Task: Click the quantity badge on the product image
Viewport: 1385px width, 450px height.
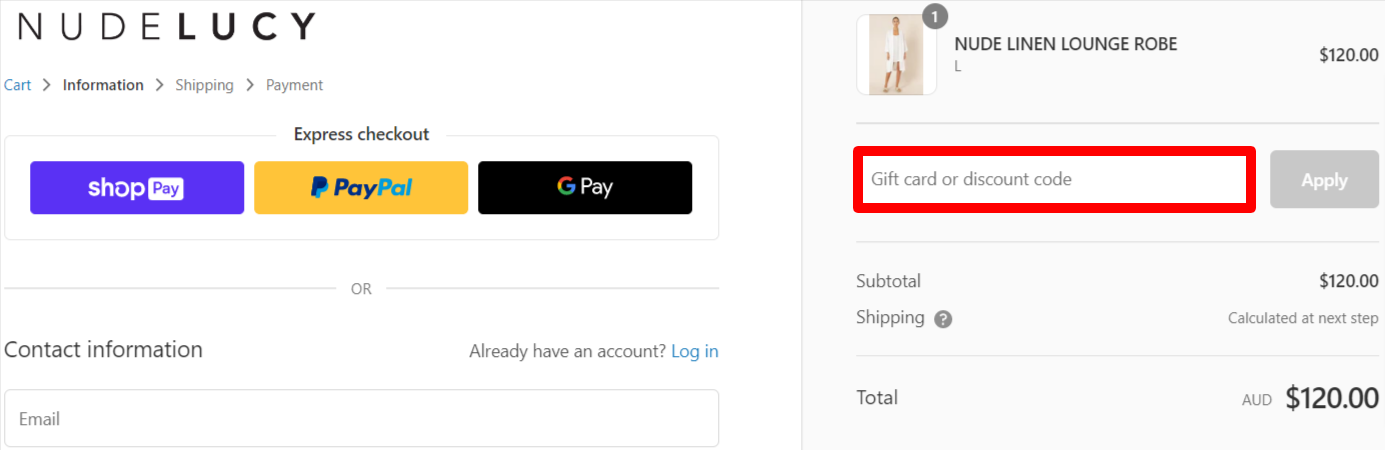Action: (934, 17)
